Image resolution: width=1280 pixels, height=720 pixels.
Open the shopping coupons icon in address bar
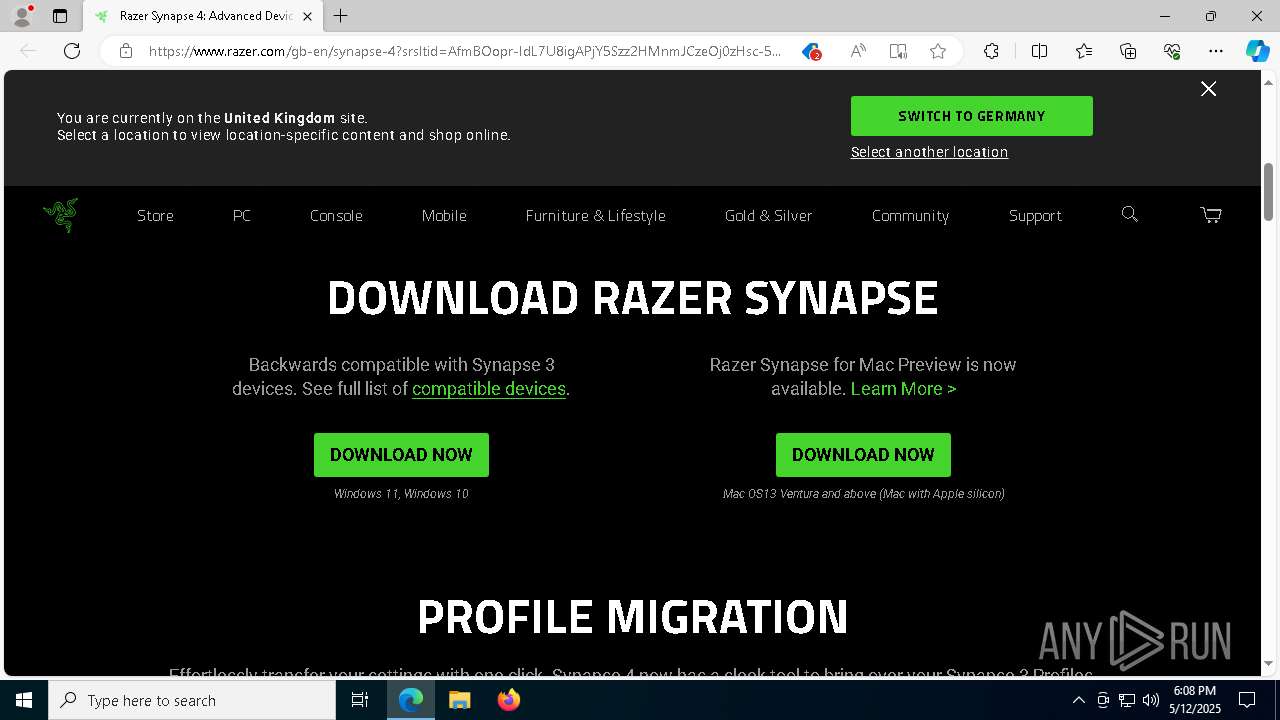pyautogui.click(x=811, y=51)
